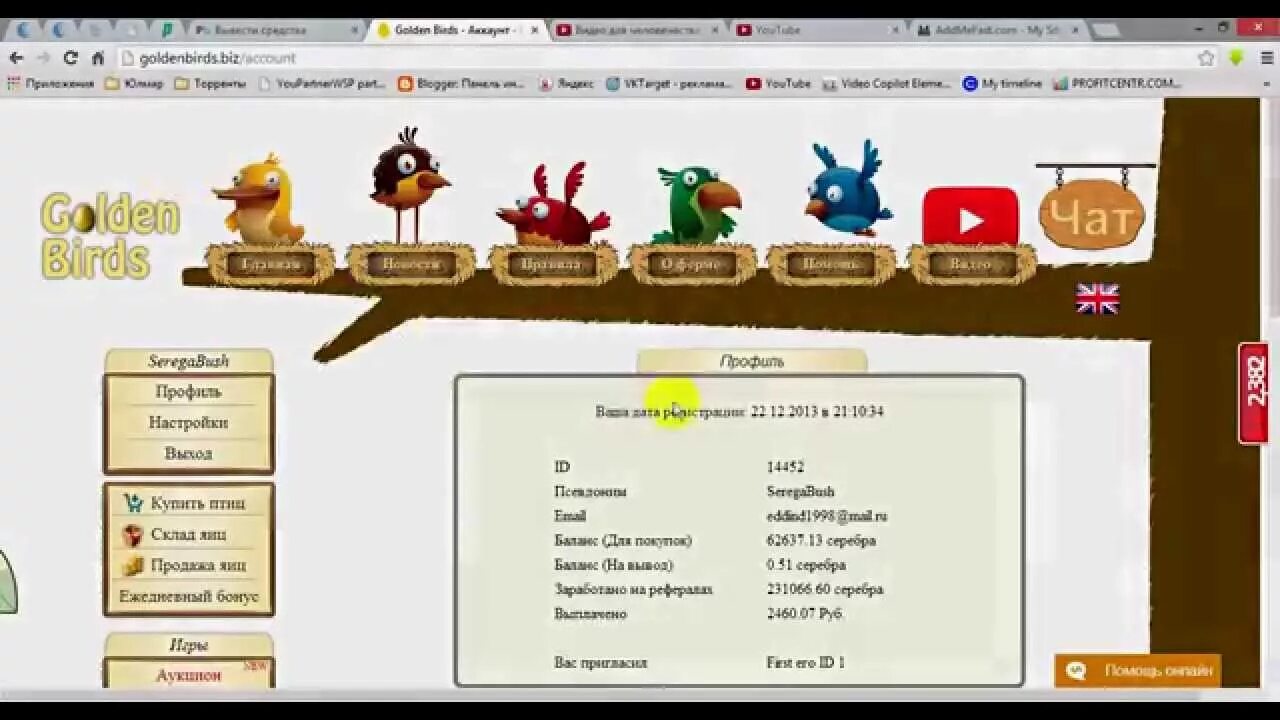Viewport: 1280px width, 720px height.
Task: Open the Чат wooden sign
Action: 1092,214
